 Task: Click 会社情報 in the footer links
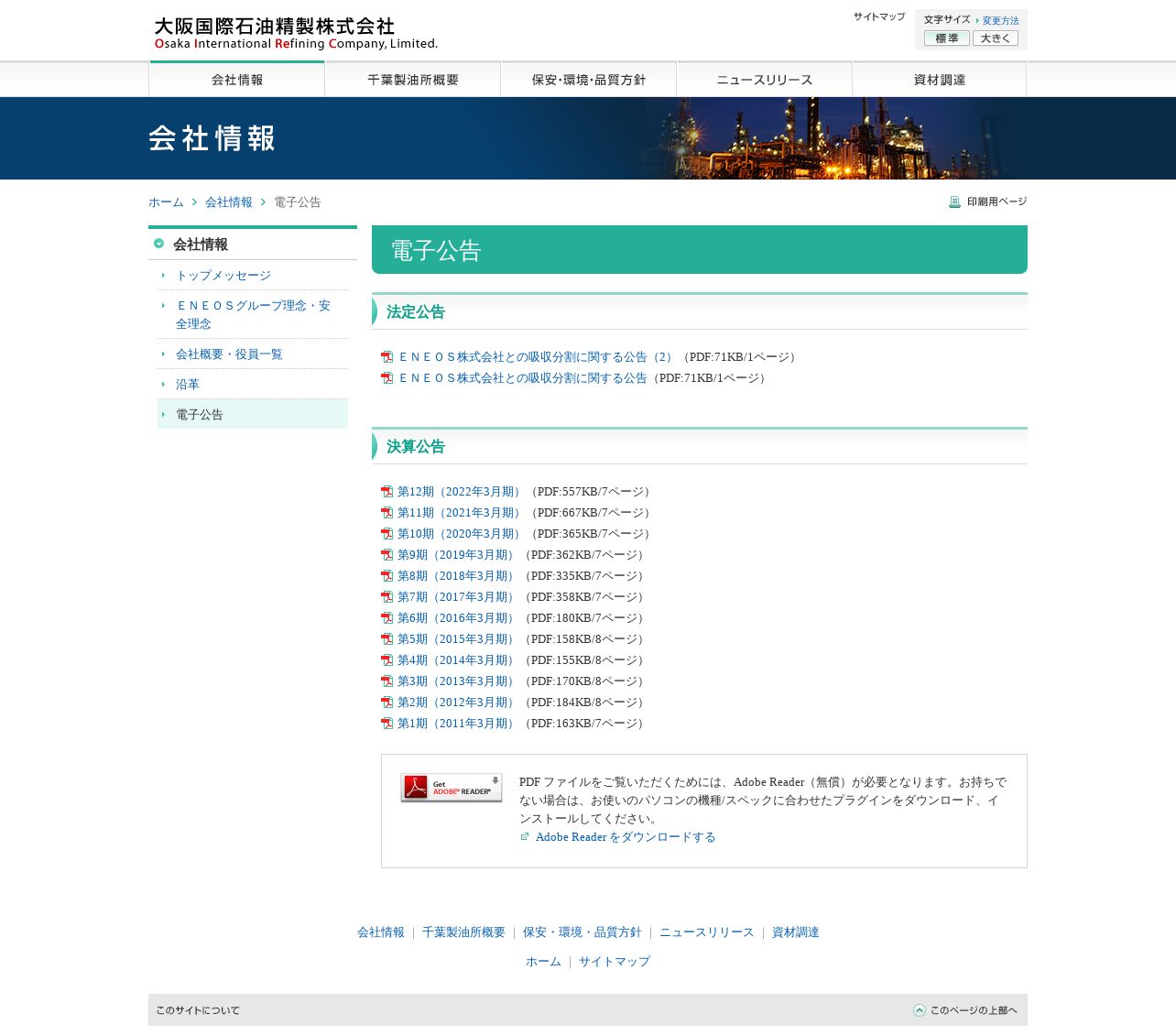coord(381,932)
